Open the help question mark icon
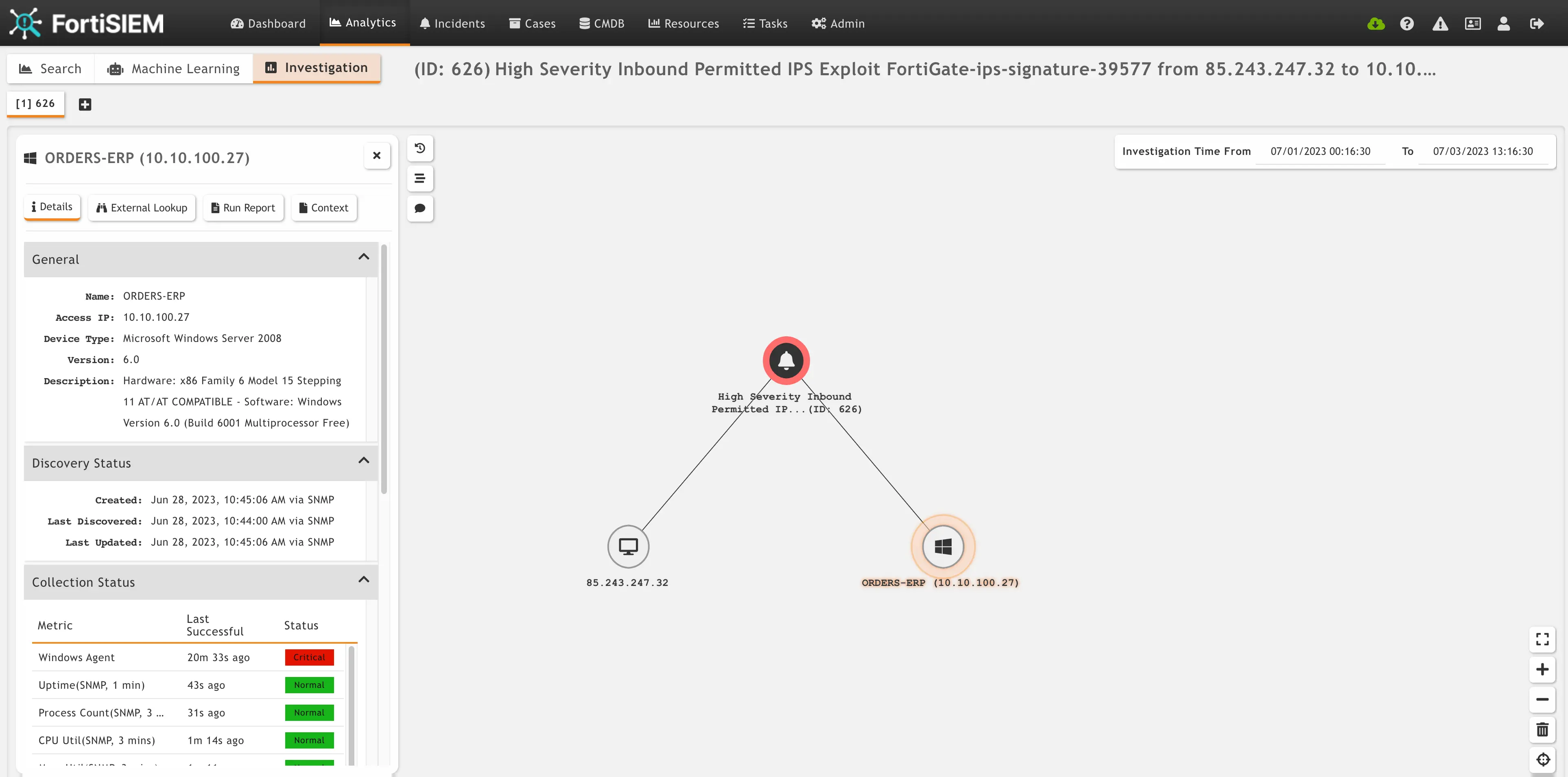The height and width of the screenshot is (777, 1568). [1407, 24]
